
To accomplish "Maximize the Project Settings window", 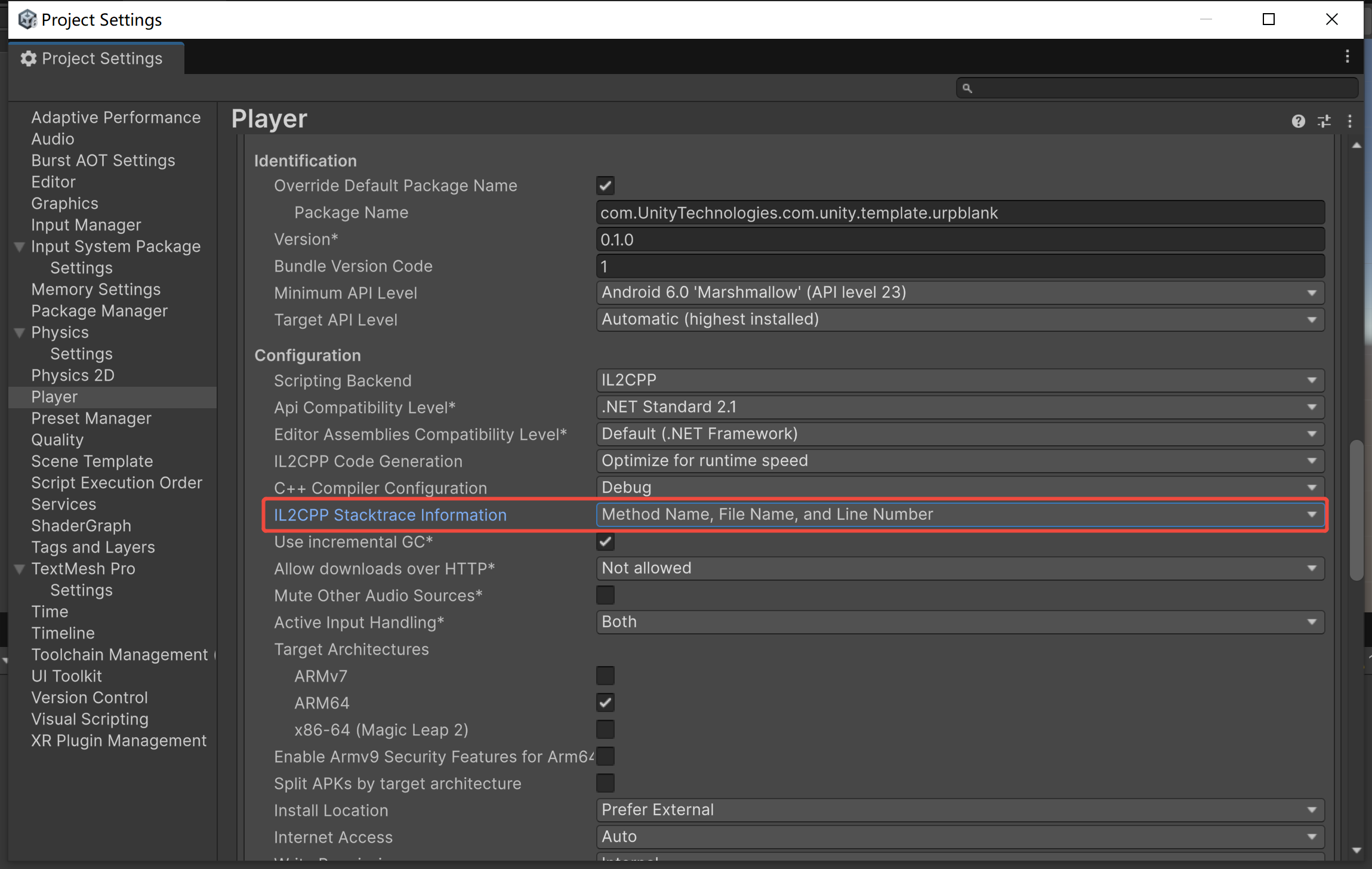I will [x=1269, y=19].
